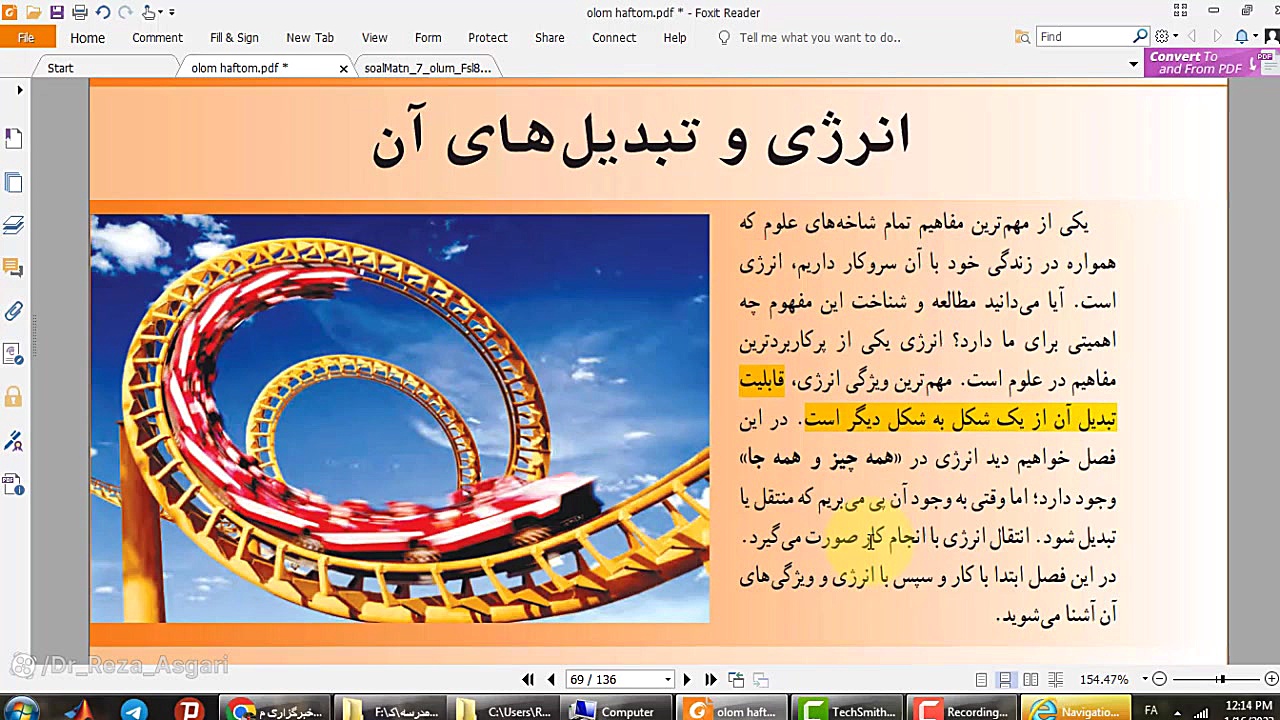Open the Protect ribbon tab
Image resolution: width=1280 pixels, height=720 pixels.
(488, 37)
